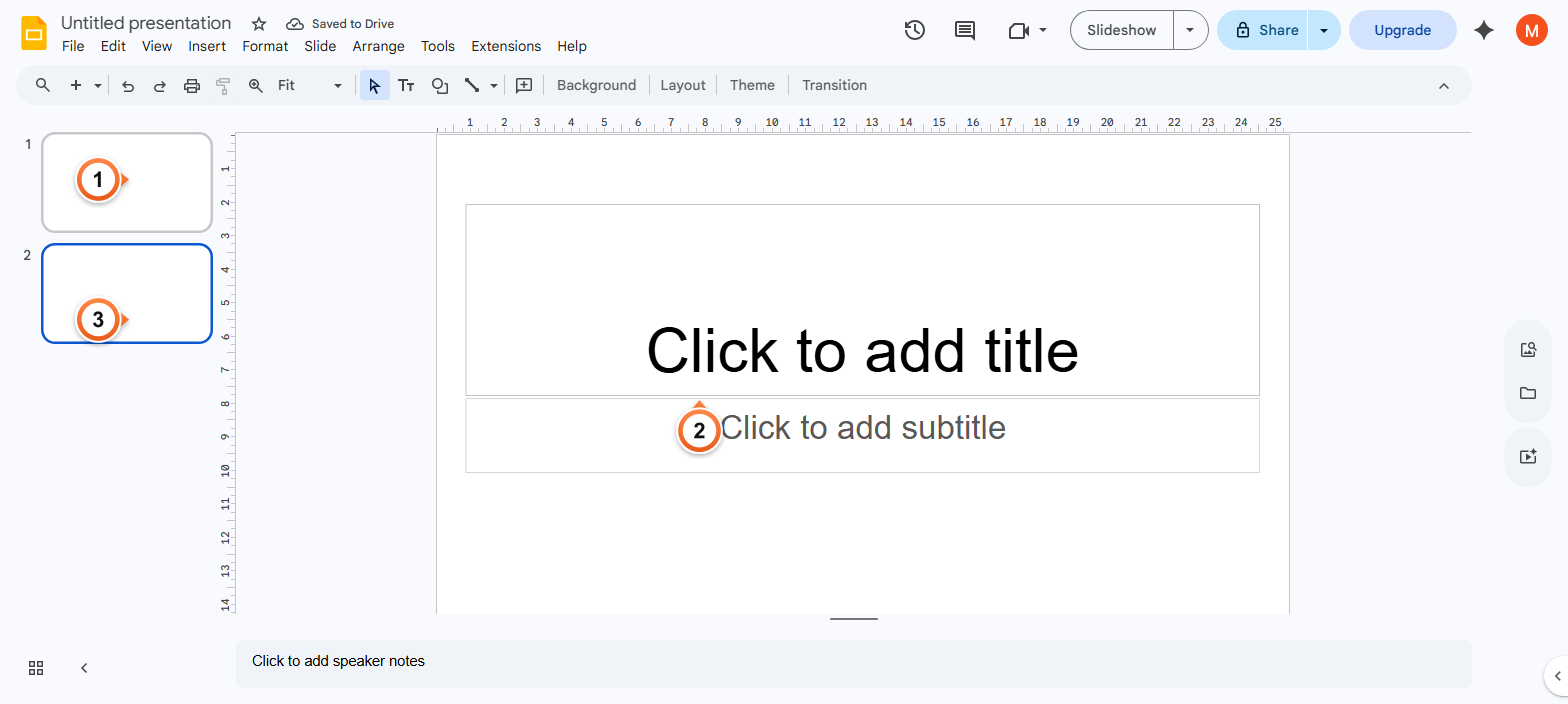Click the Background button
Image resolution: width=1568 pixels, height=704 pixels.
tap(596, 86)
